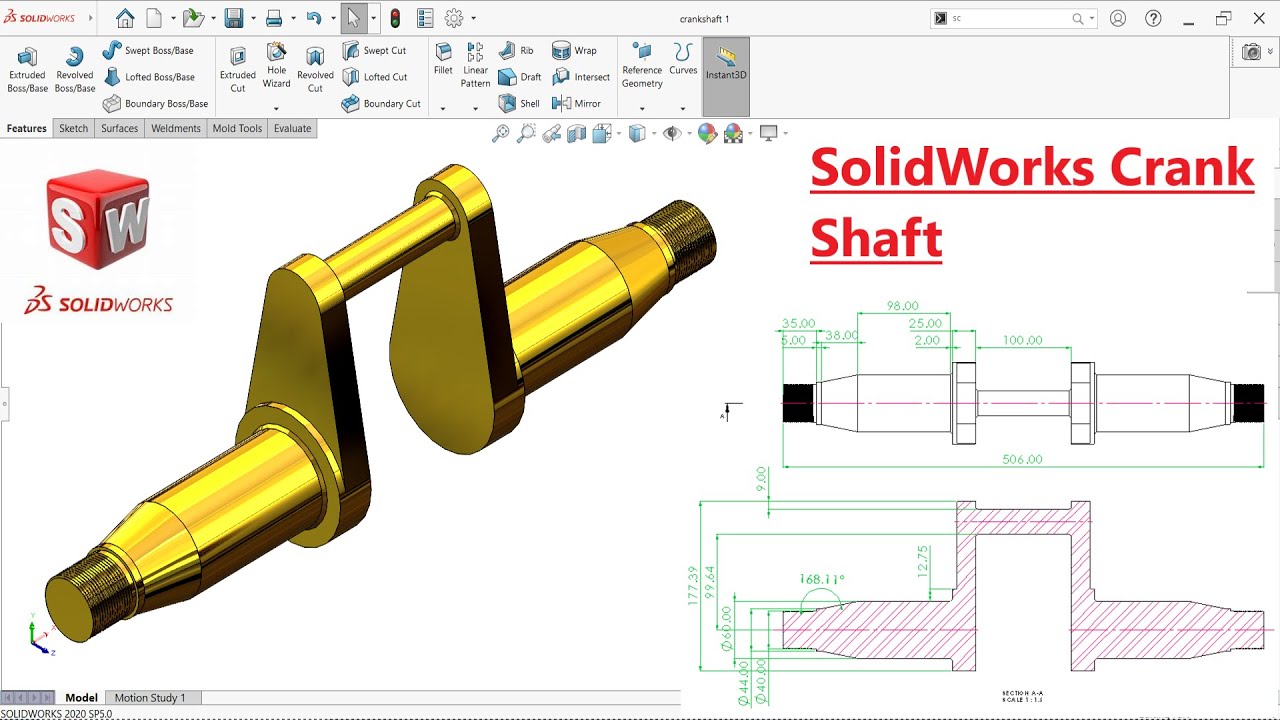Viewport: 1280px width, 720px height.
Task: Switch to the Weldments tab
Action: pyautogui.click(x=175, y=128)
